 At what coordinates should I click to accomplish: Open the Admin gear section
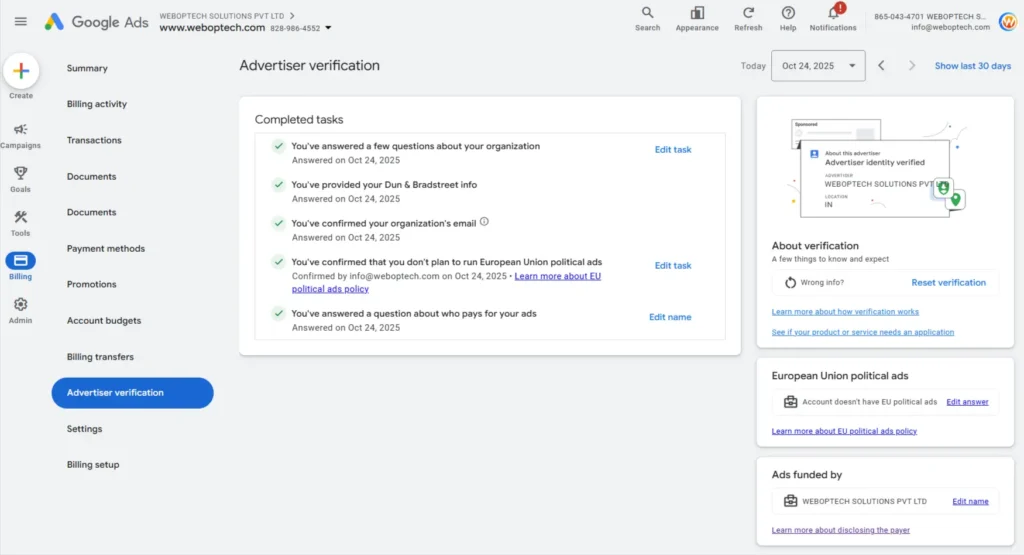tap(20, 310)
